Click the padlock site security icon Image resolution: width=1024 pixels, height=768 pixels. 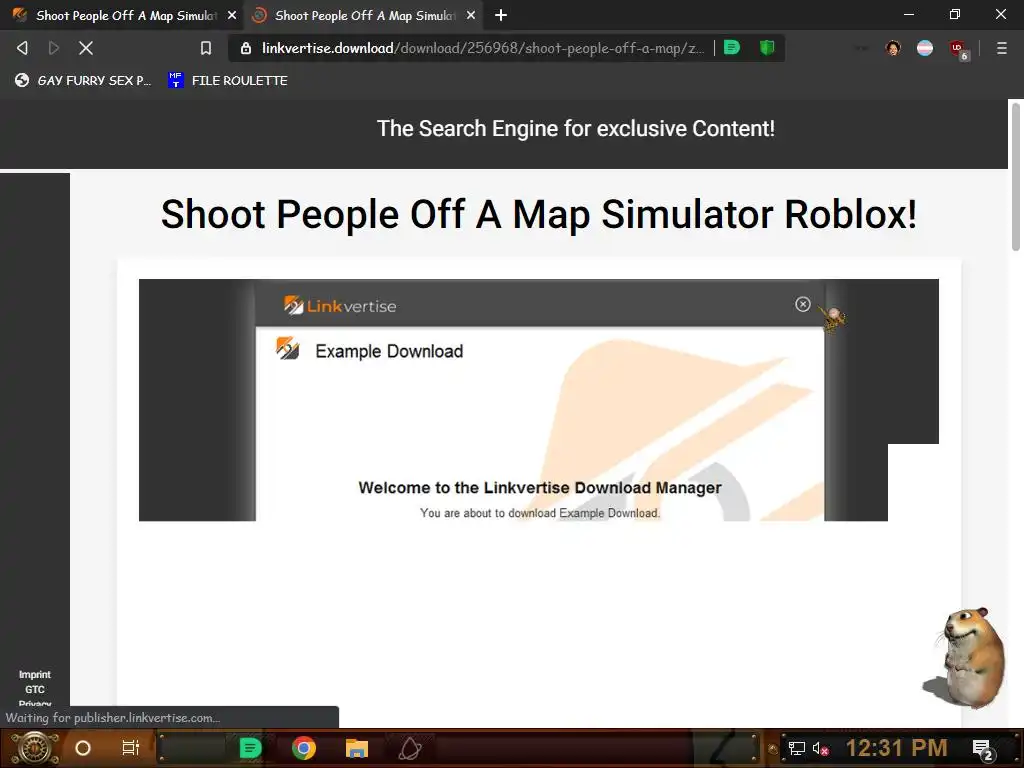coord(246,48)
